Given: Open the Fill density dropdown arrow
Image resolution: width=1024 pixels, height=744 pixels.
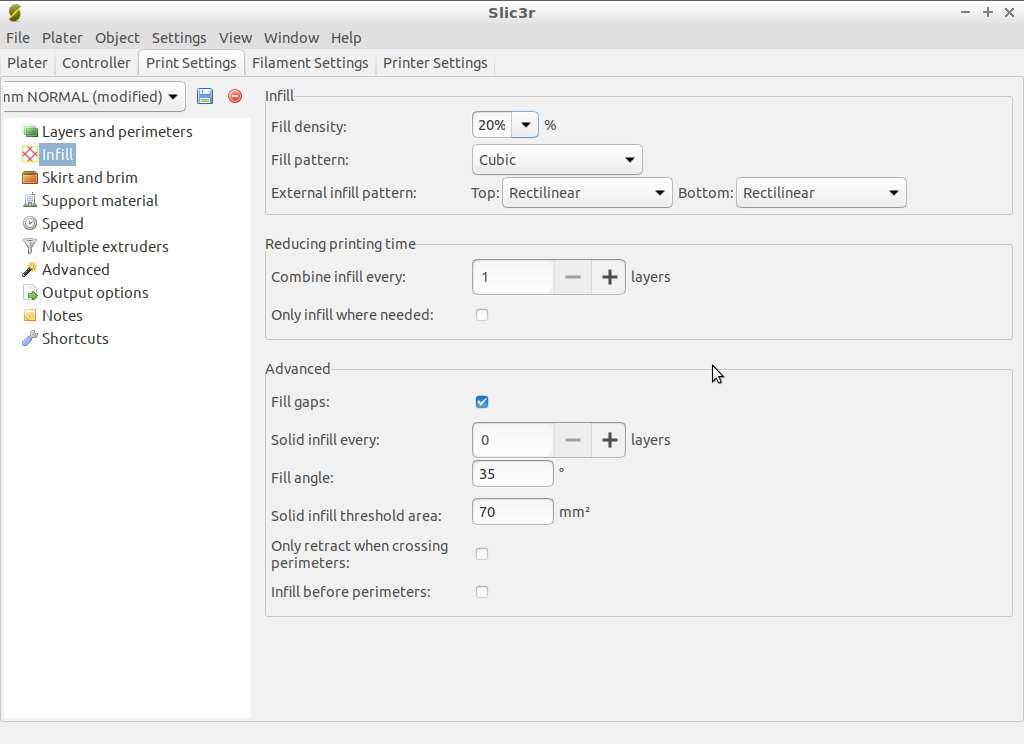Looking at the screenshot, I should coord(525,126).
